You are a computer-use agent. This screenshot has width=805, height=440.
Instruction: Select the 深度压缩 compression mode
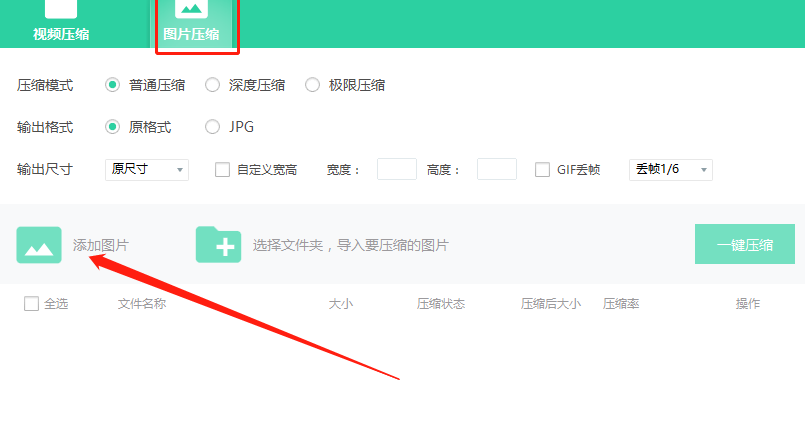tap(212, 85)
